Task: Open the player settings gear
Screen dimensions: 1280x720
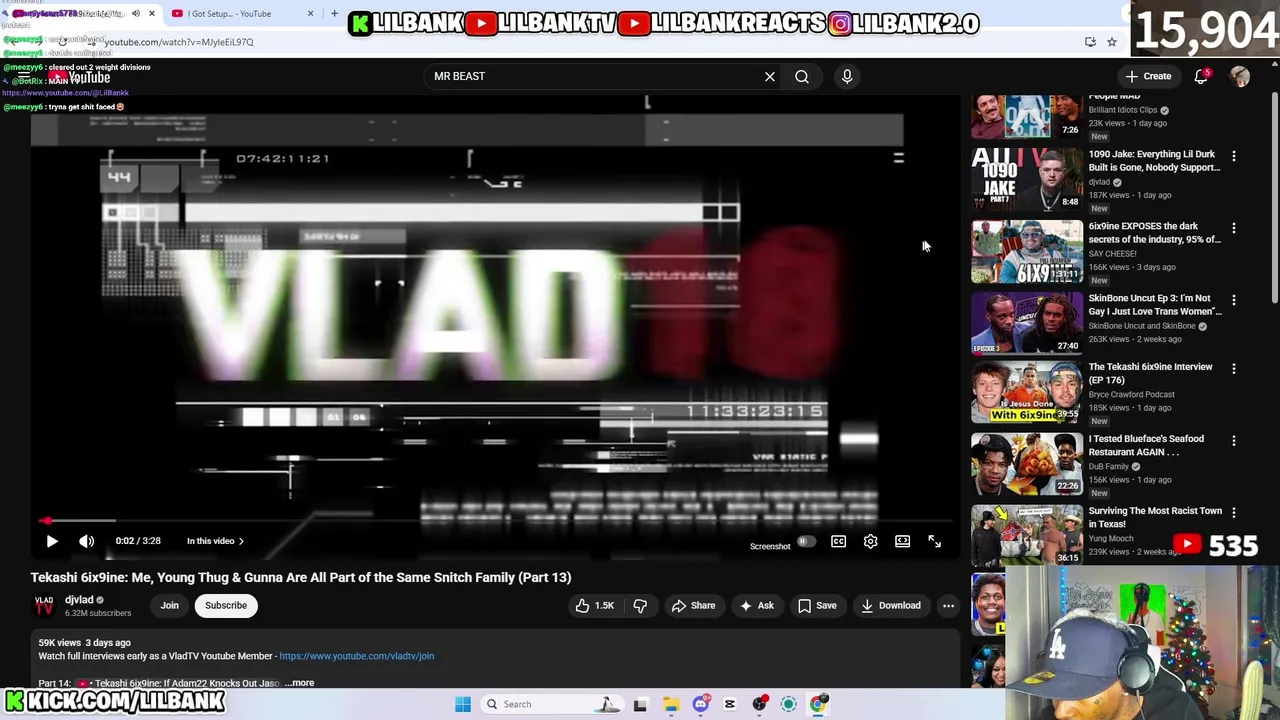Action: pos(870,541)
